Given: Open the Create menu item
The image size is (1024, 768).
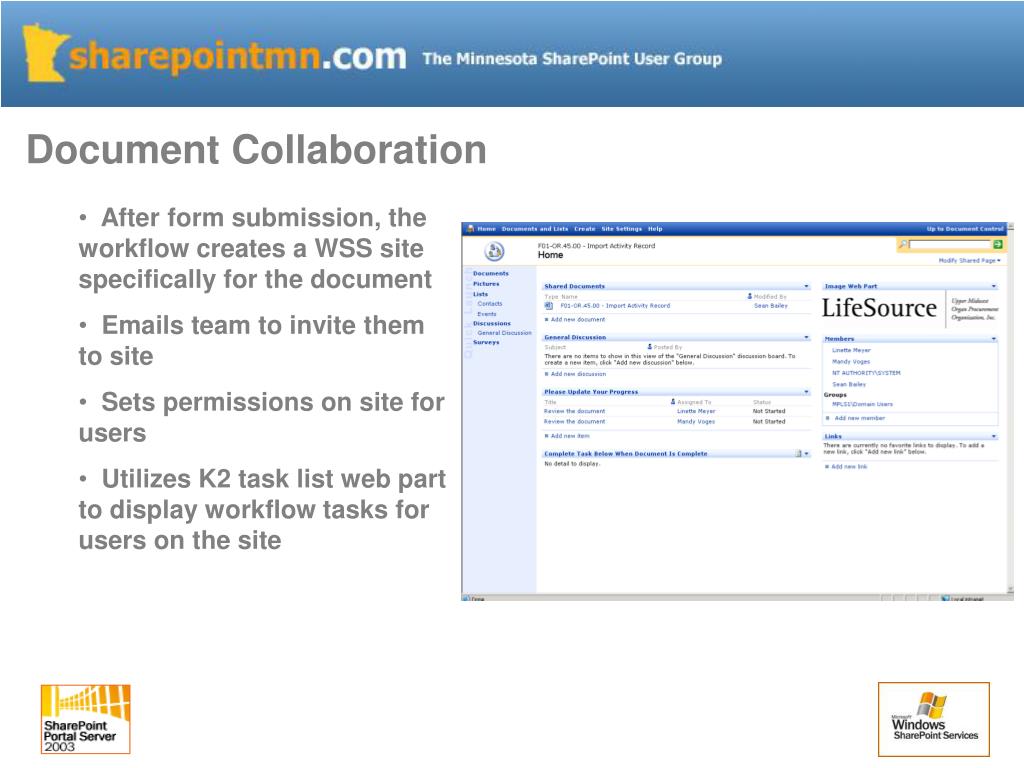Looking at the screenshot, I should tap(584, 229).
